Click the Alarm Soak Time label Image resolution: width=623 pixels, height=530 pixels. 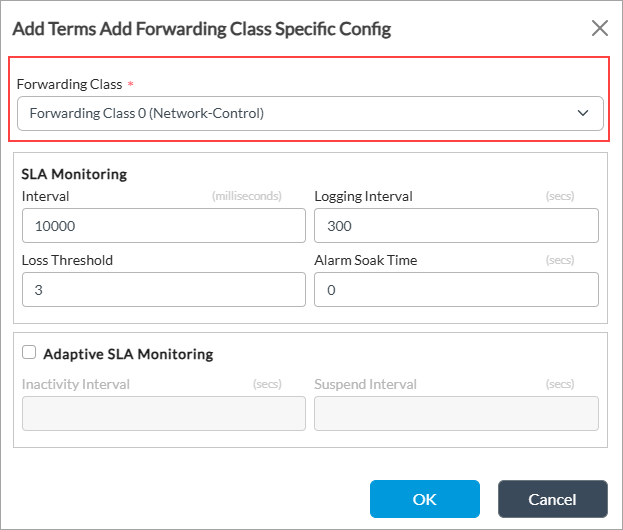[x=365, y=260]
